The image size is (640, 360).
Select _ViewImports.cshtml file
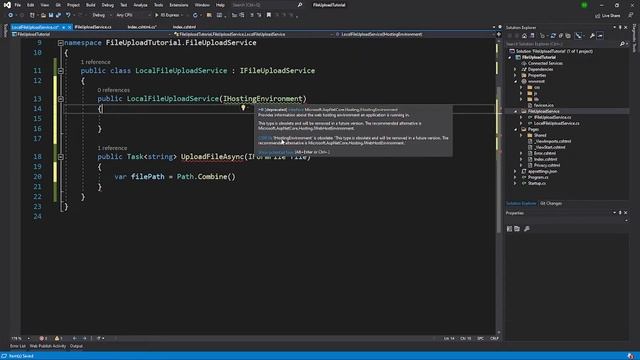[552, 141]
